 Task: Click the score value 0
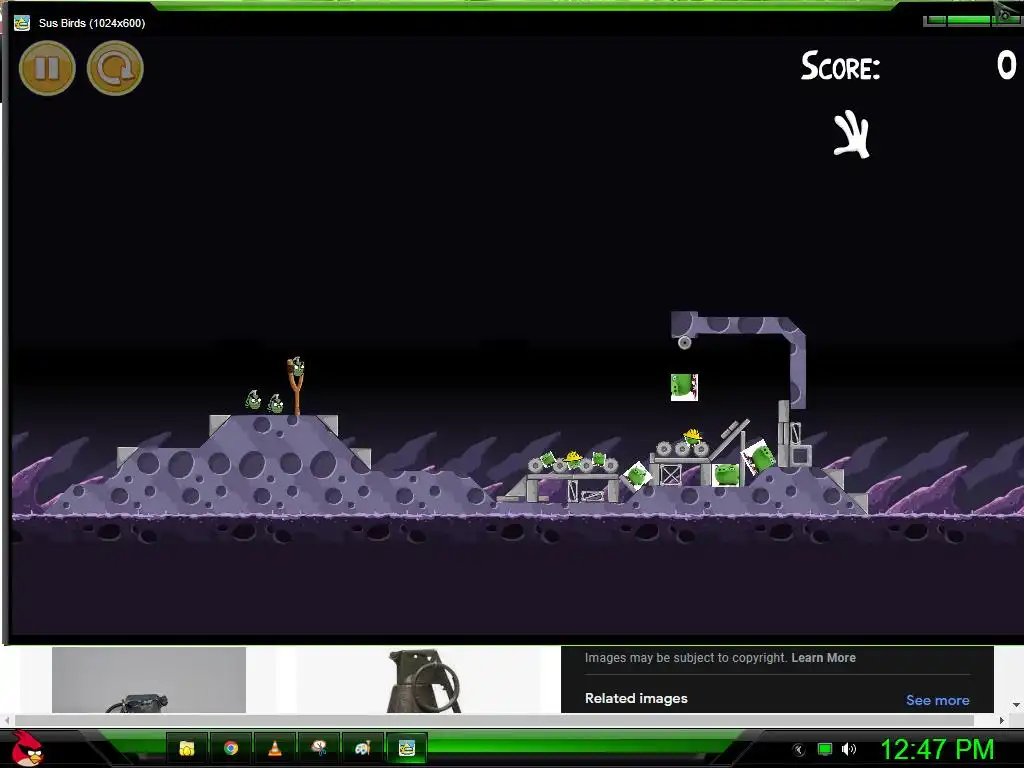(1006, 65)
